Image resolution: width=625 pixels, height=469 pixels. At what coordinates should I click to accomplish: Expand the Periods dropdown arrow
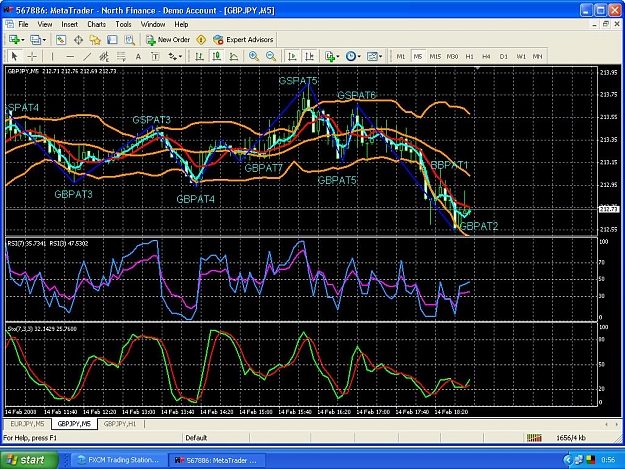359,57
